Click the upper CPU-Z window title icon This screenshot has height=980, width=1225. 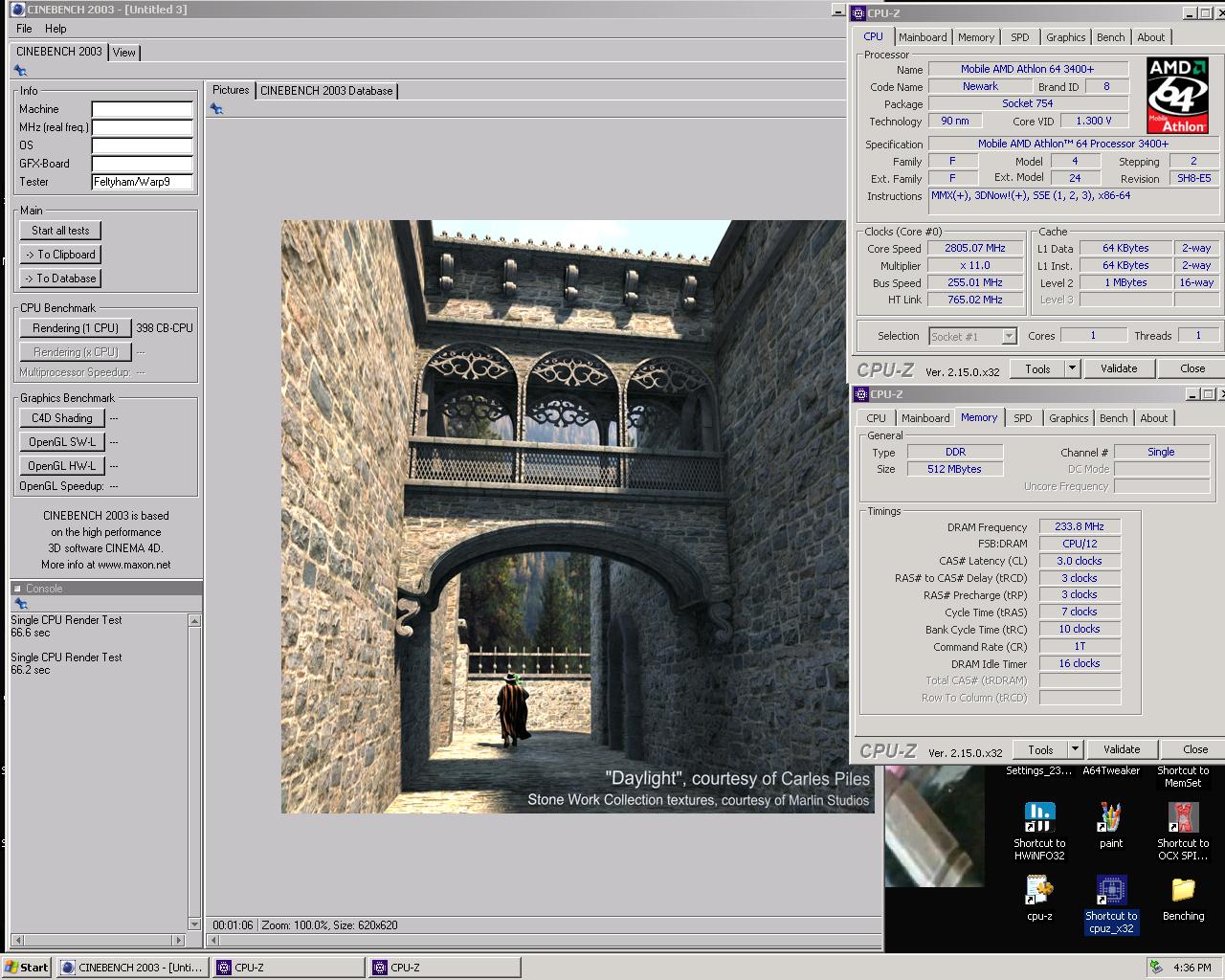coord(858,13)
